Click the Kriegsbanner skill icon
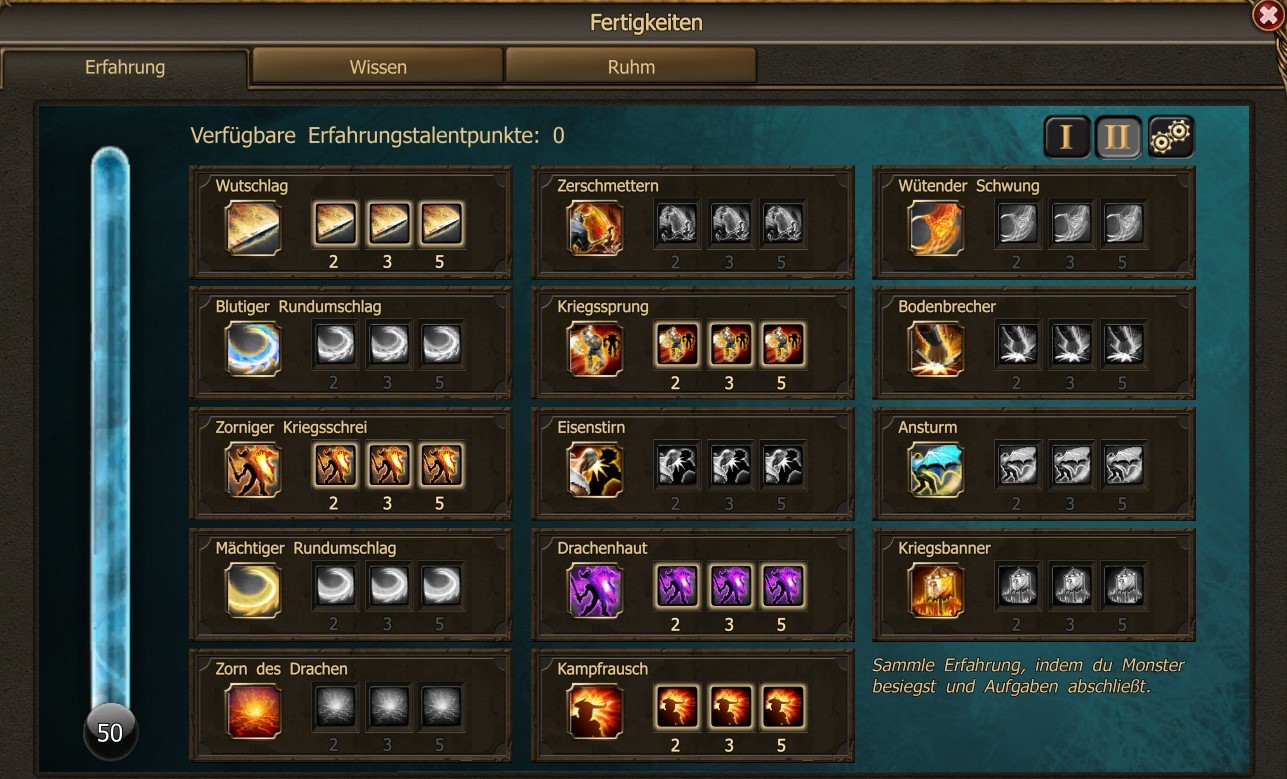This screenshot has height=779, width=1287. click(936, 590)
